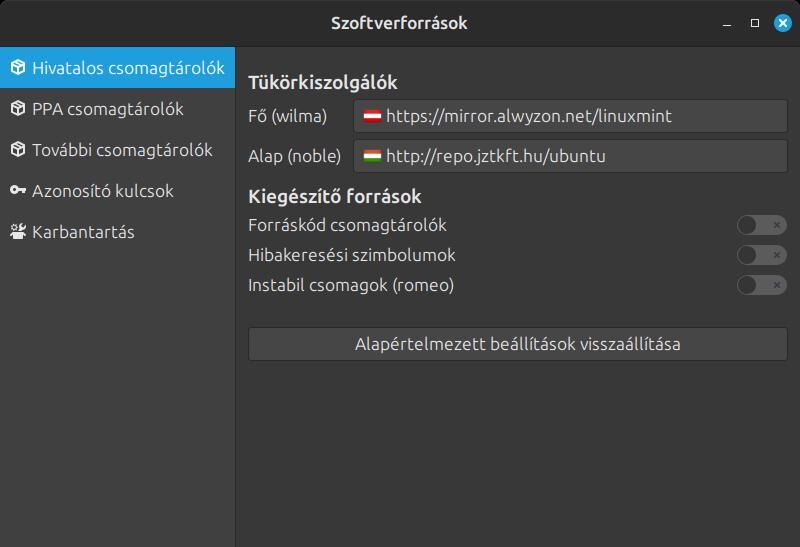
Task: Click Alapértelmezett beállítások visszaállítása button
Action: pos(517,344)
